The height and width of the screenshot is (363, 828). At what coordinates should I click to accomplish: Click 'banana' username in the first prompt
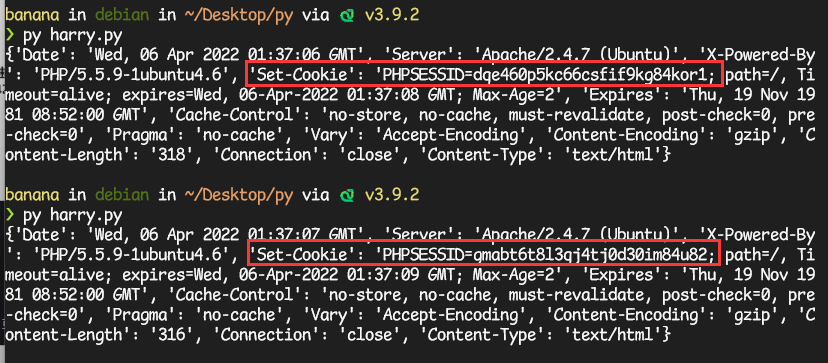point(33,15)
